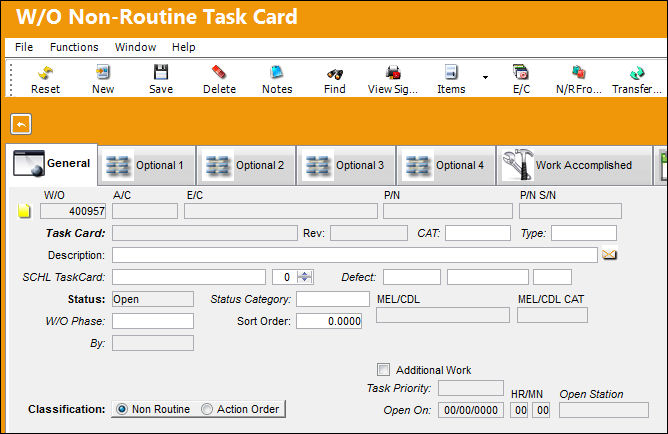Click the W/O field showing 400957
Viewport: 668px width, 434px height.
coord(73,211)
